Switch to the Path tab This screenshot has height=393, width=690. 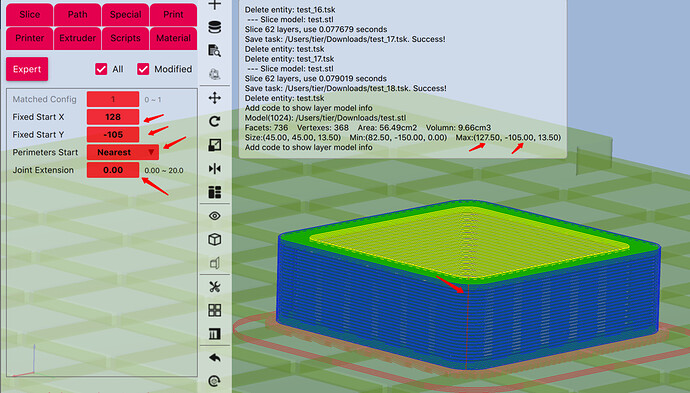pos(77,15)
